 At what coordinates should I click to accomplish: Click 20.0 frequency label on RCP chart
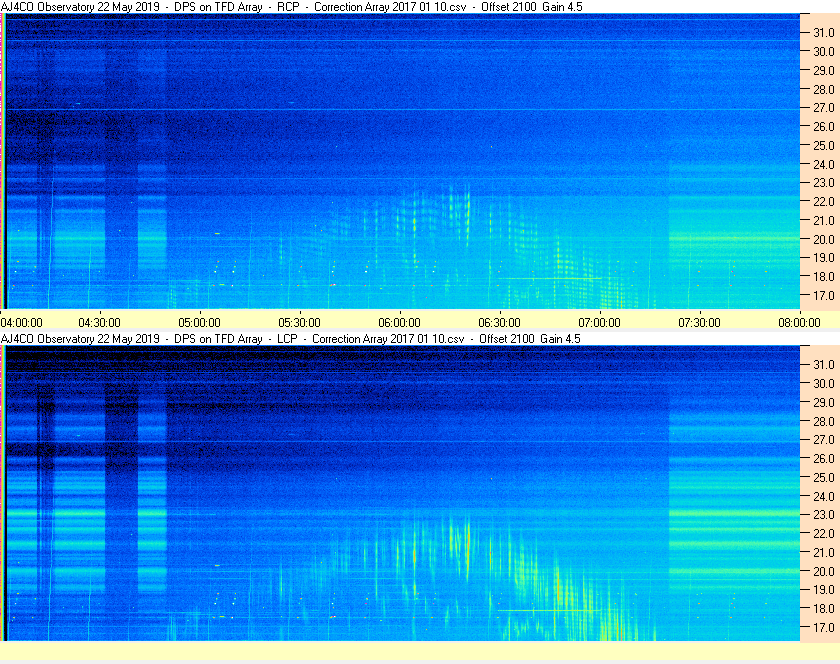(x=824, y=239)
